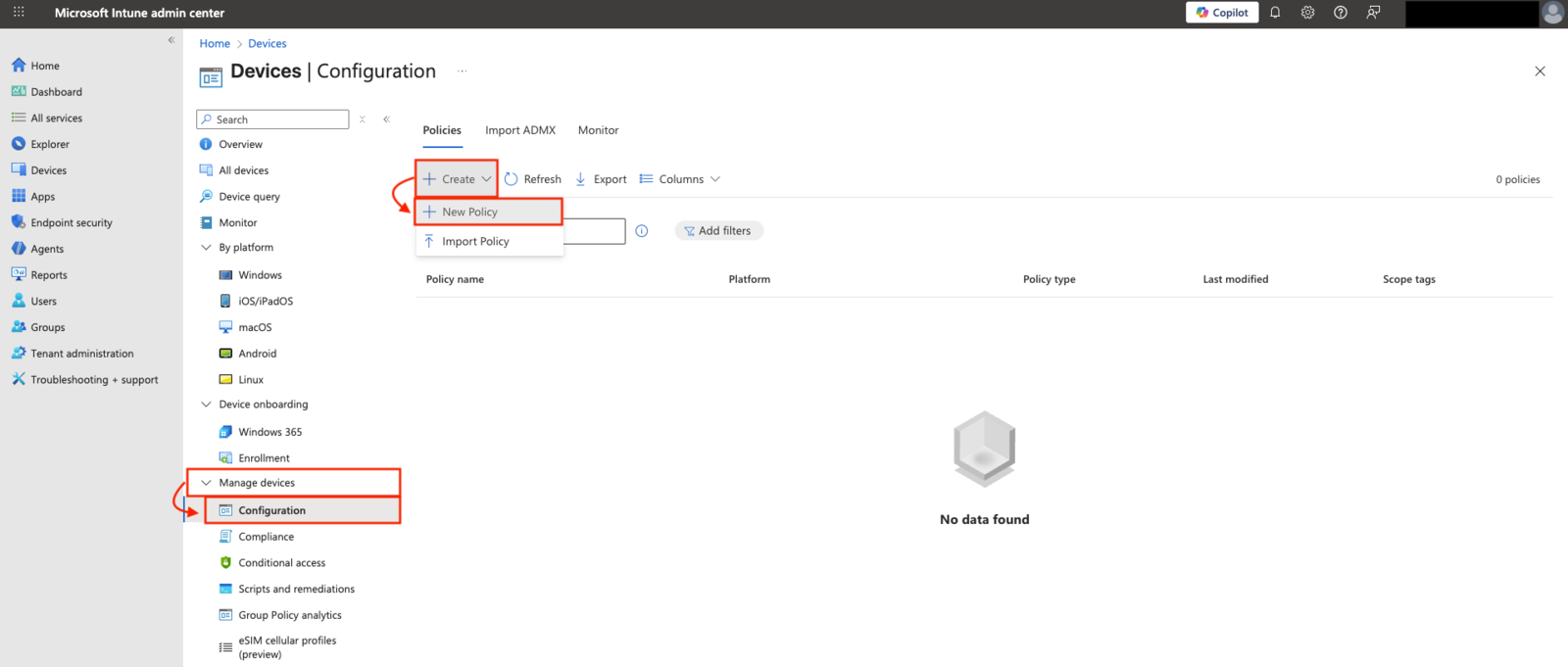Open the notifications bell

click(x=1275, y=13)
